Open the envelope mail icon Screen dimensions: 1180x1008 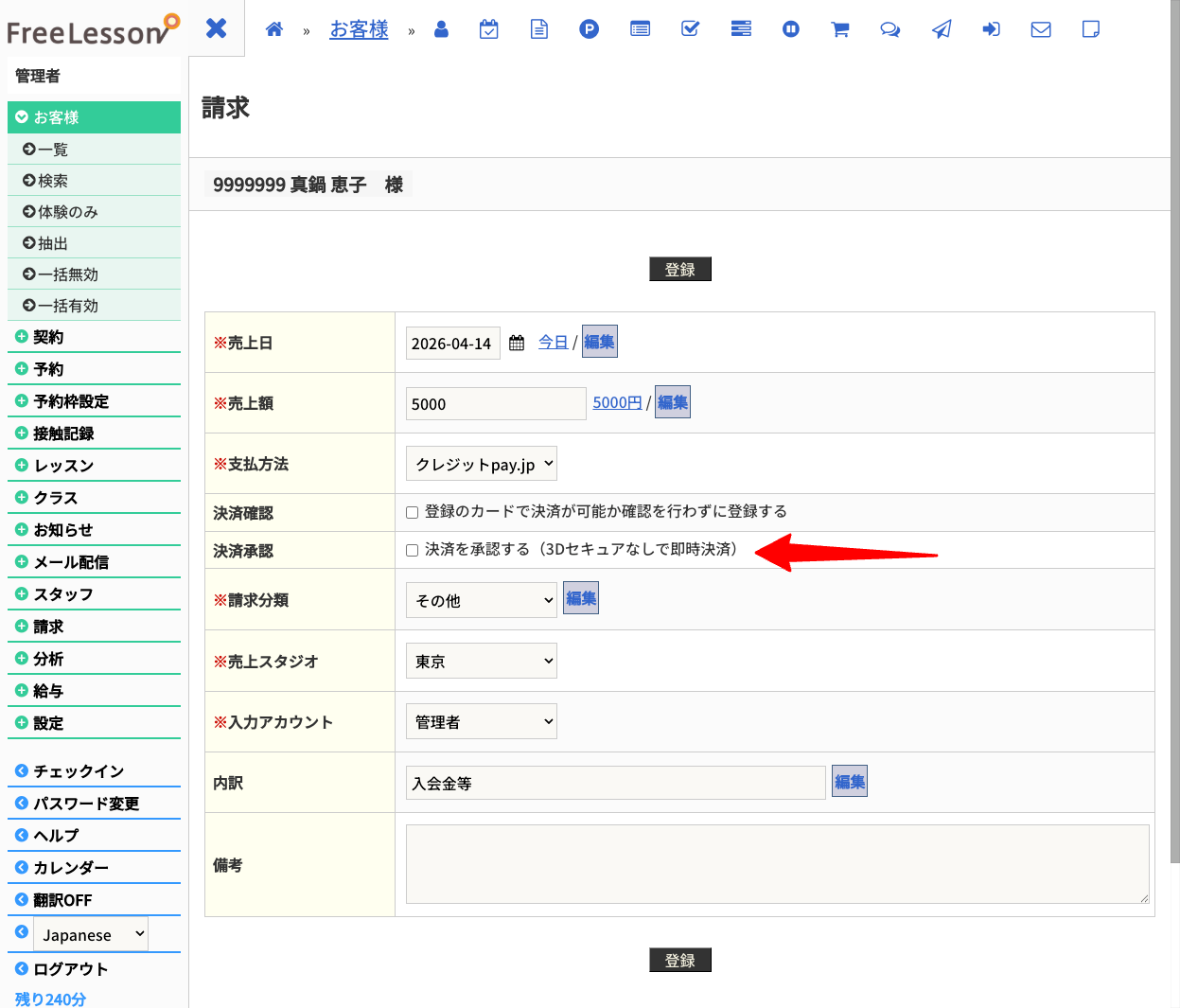1041,29
